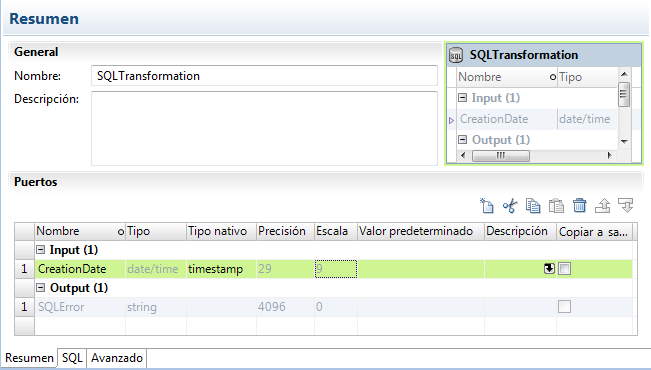Click the timestamp native type cell
Image resolution: width=651 pixels, height=370 pixels.
pyautogui.click(x=221, y=269)
